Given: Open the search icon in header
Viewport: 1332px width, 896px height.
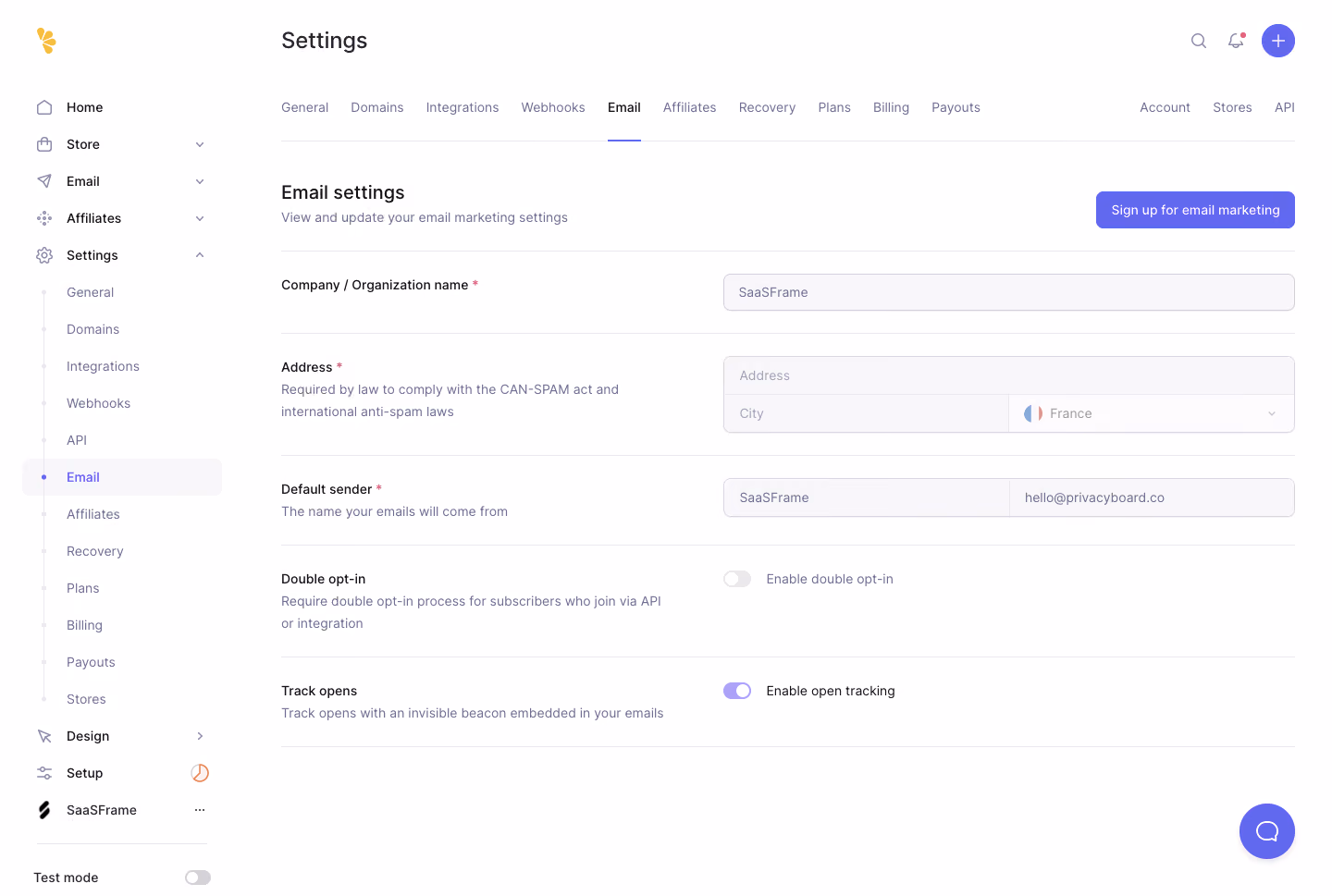Looking at the screenshot, I should [1199, 41].
